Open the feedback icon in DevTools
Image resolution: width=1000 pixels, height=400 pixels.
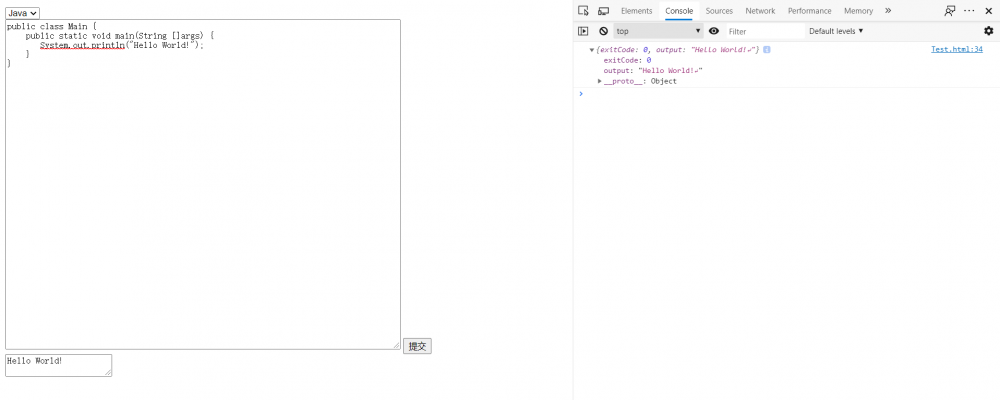tap(950, 11)
